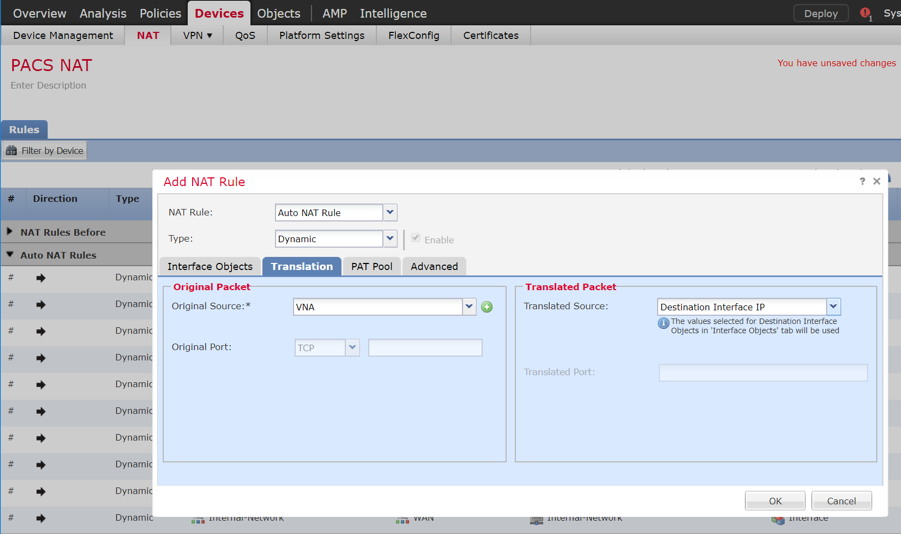Click the help question mark in dialog
901x534 pixels.
pos(862,182)
